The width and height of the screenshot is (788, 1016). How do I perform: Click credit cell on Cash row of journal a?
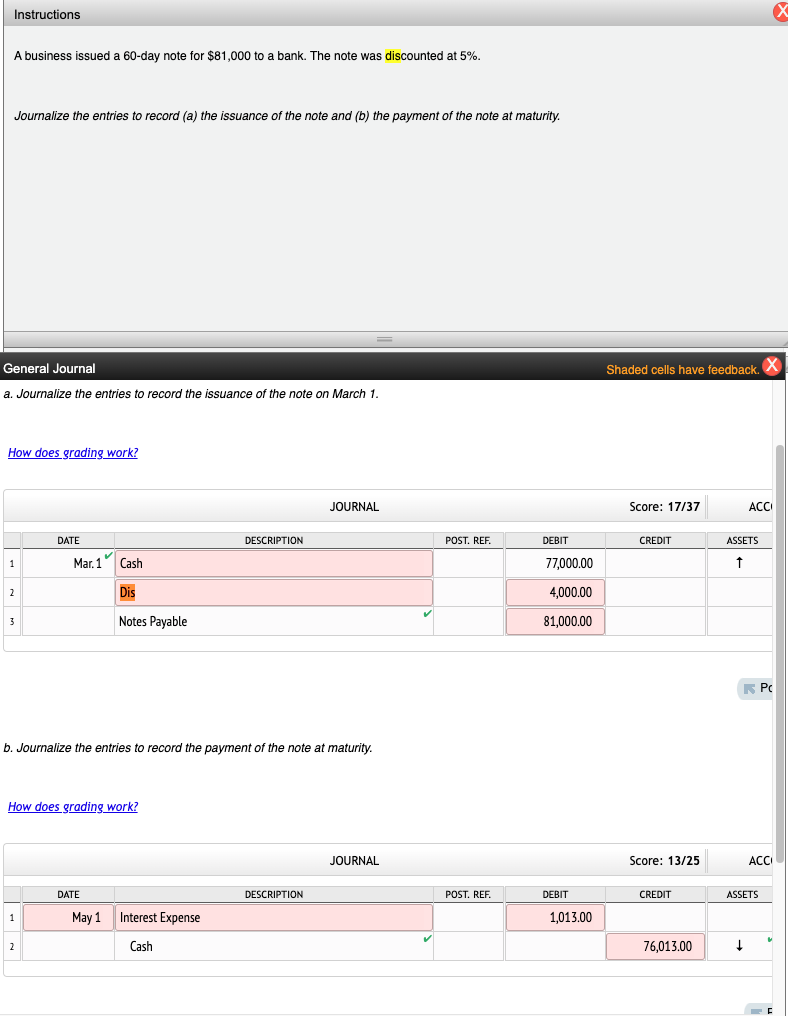(x=655, y=563)
